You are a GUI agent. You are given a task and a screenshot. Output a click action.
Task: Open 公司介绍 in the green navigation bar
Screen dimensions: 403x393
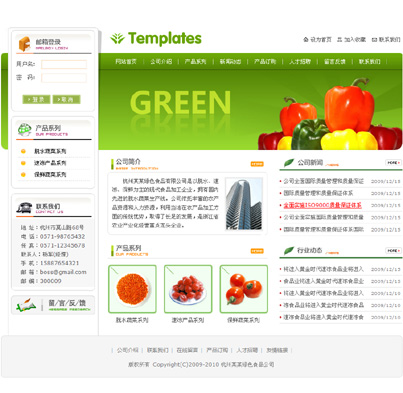click(161, 61)
